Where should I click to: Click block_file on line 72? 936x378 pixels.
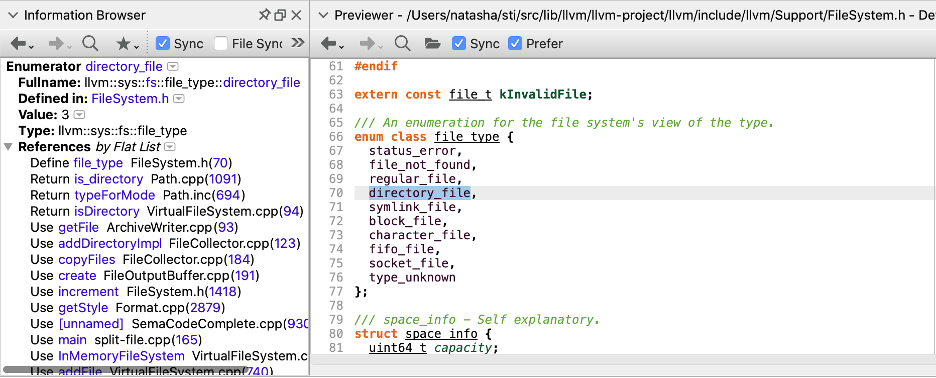[x=405, y=222]
